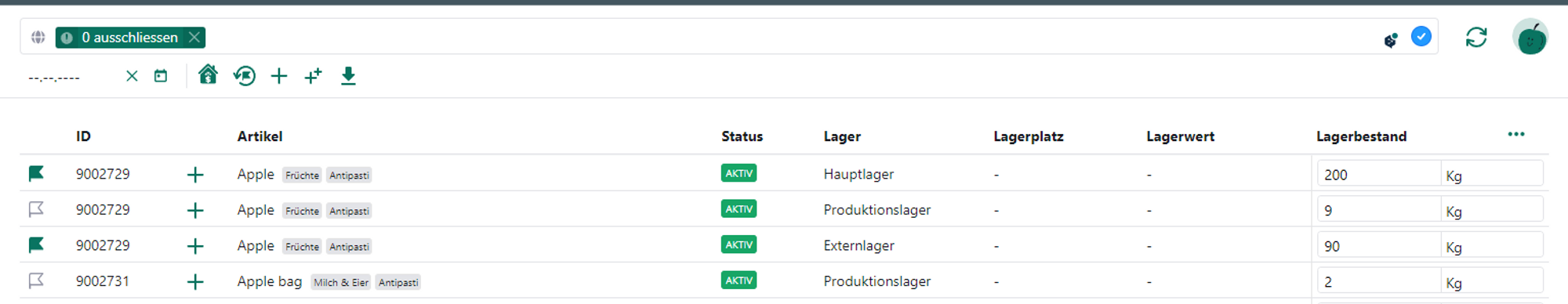Click the ID 9002729 in Hauptlager row
This screenshot has width=1568, height=304.
point(103,174)
